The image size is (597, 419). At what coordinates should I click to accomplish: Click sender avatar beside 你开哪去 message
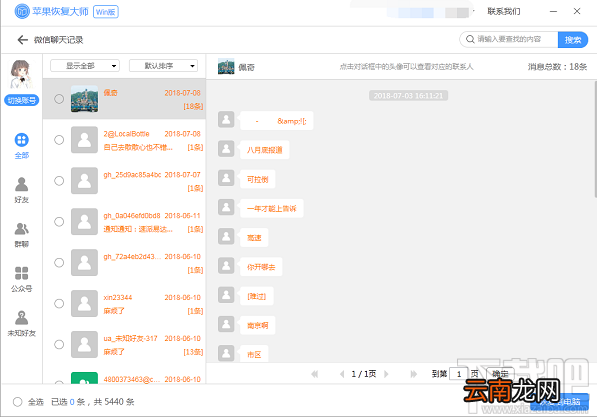pyautogui.click(x=226, y=265)
